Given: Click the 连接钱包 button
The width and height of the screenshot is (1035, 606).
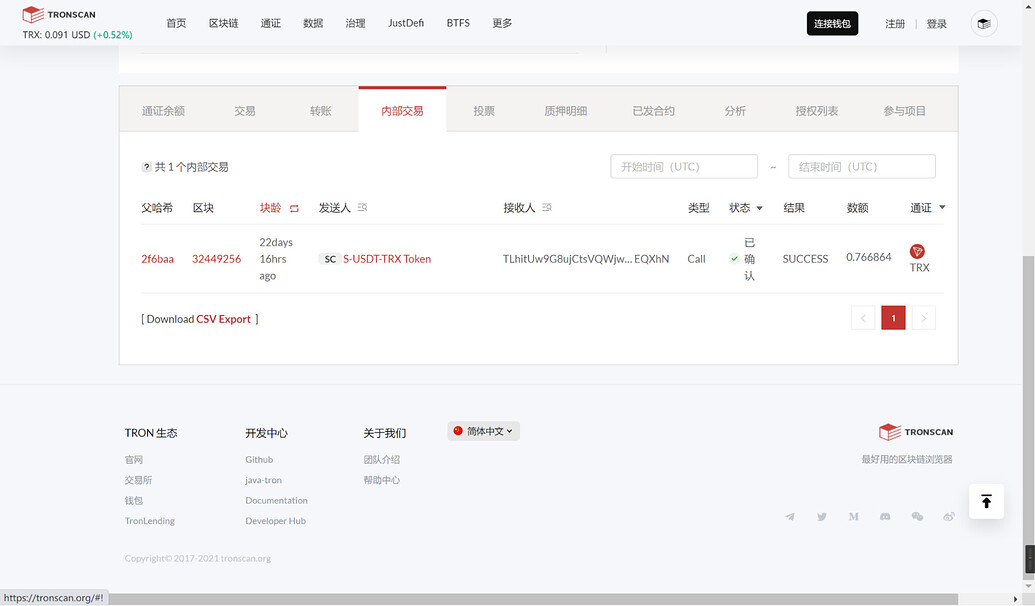Looking at the screenshot, I should (832, 22).
